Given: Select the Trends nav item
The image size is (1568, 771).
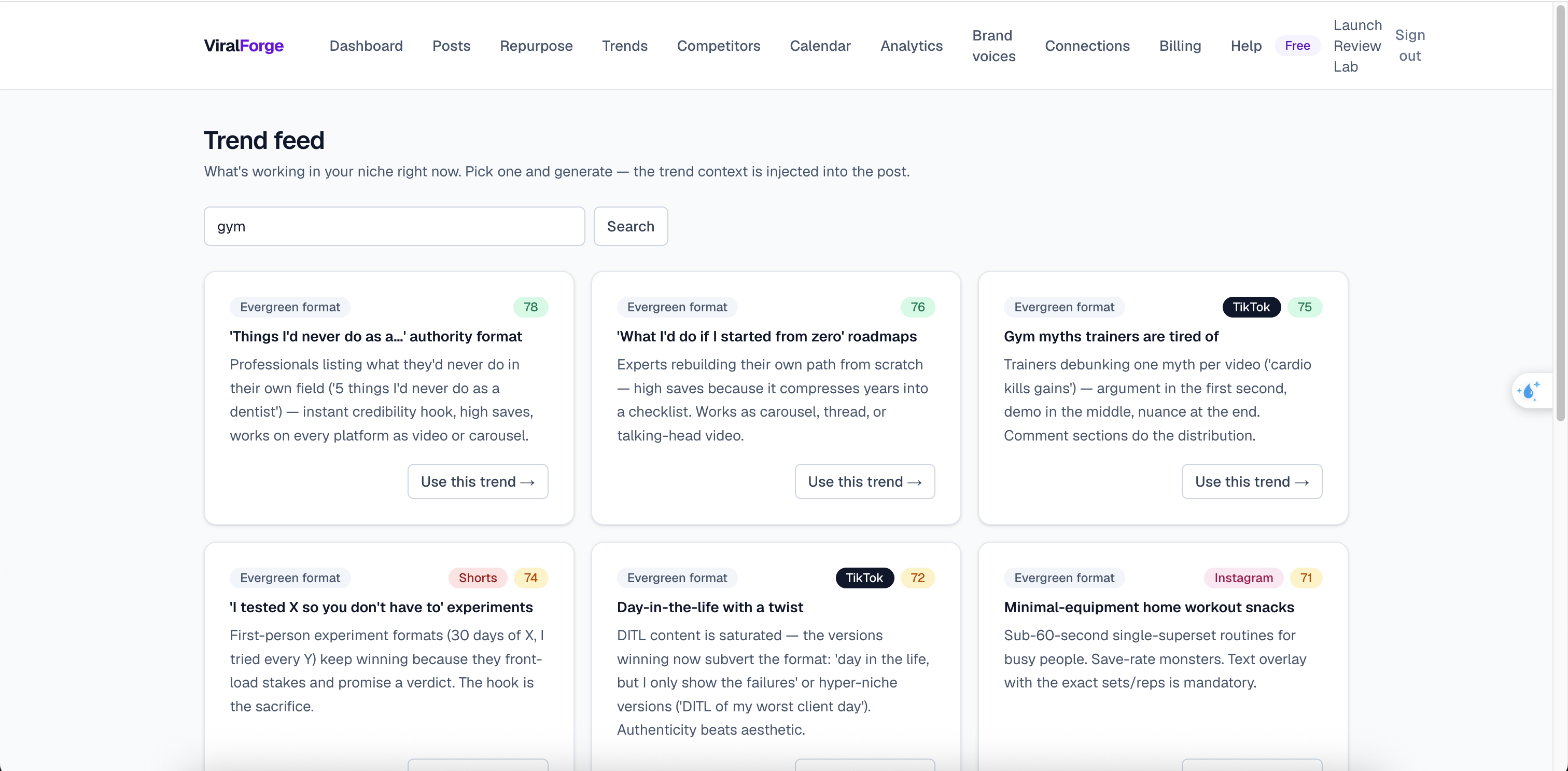Looking at the screenshot, I should [x=624, y=46].
